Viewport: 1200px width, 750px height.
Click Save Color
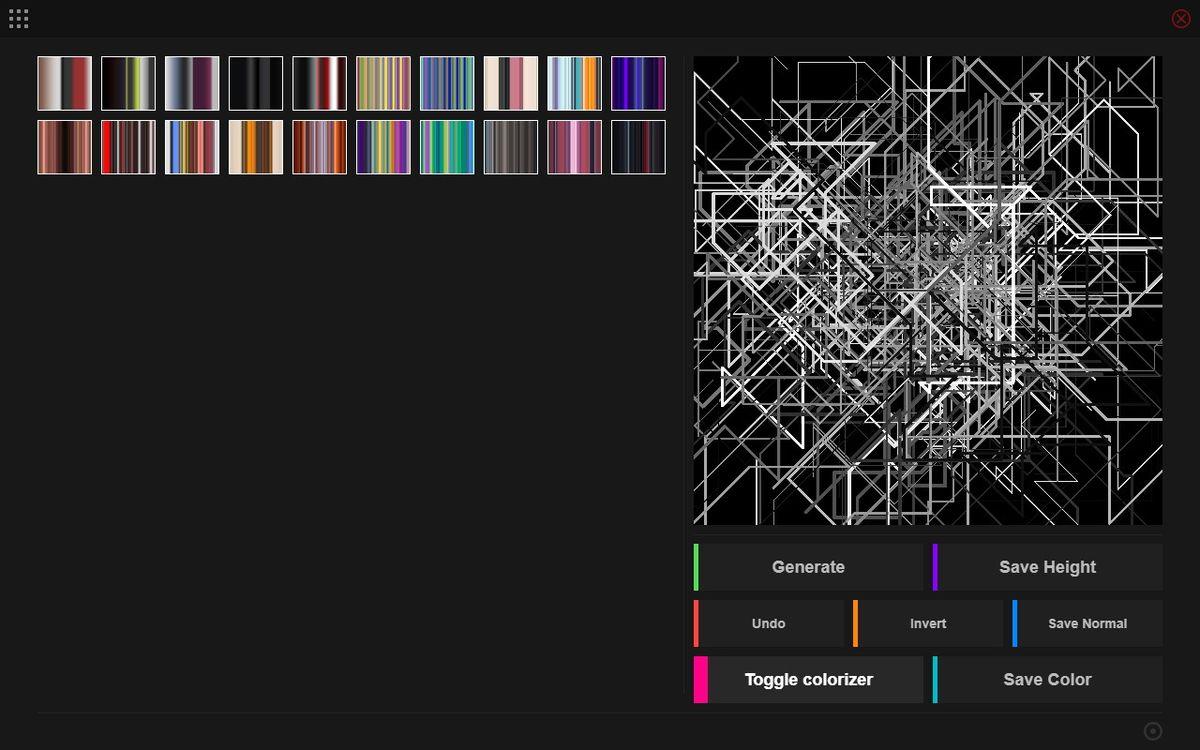click(x=1047, y=680)
